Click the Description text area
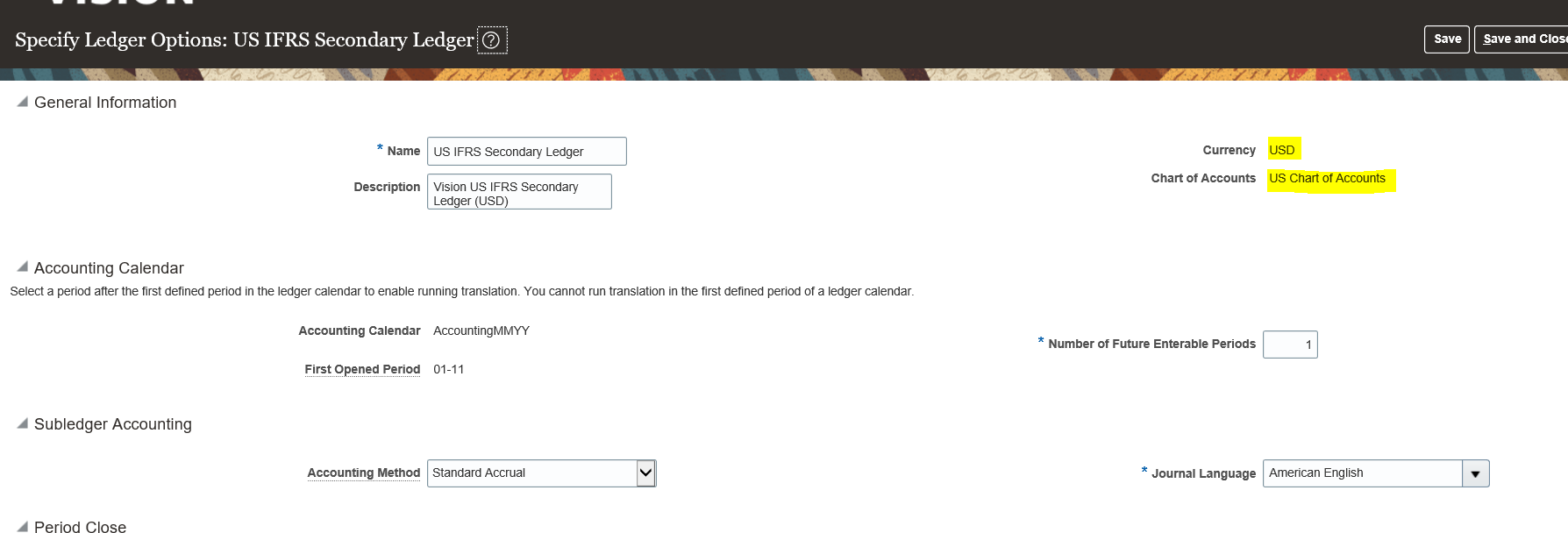Screen dimensions: 1568x533 tap(519, 193)
